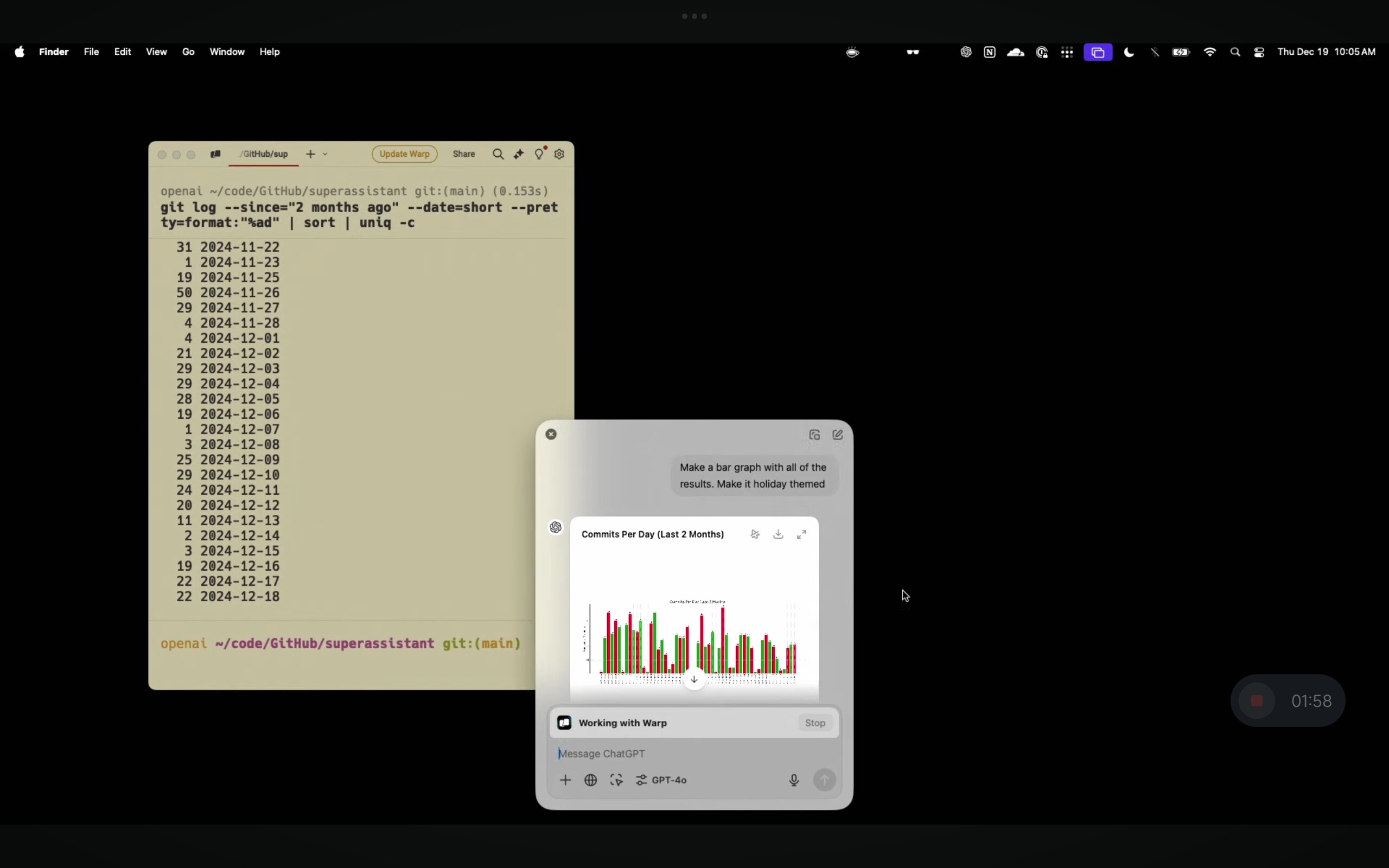The image size is (1389, 868).
Task: Toggle macOS Focus moon icon
Action: click(1129, 52)
